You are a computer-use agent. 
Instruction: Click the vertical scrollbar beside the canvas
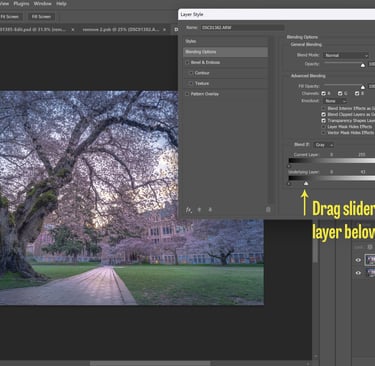click(316, 242)
